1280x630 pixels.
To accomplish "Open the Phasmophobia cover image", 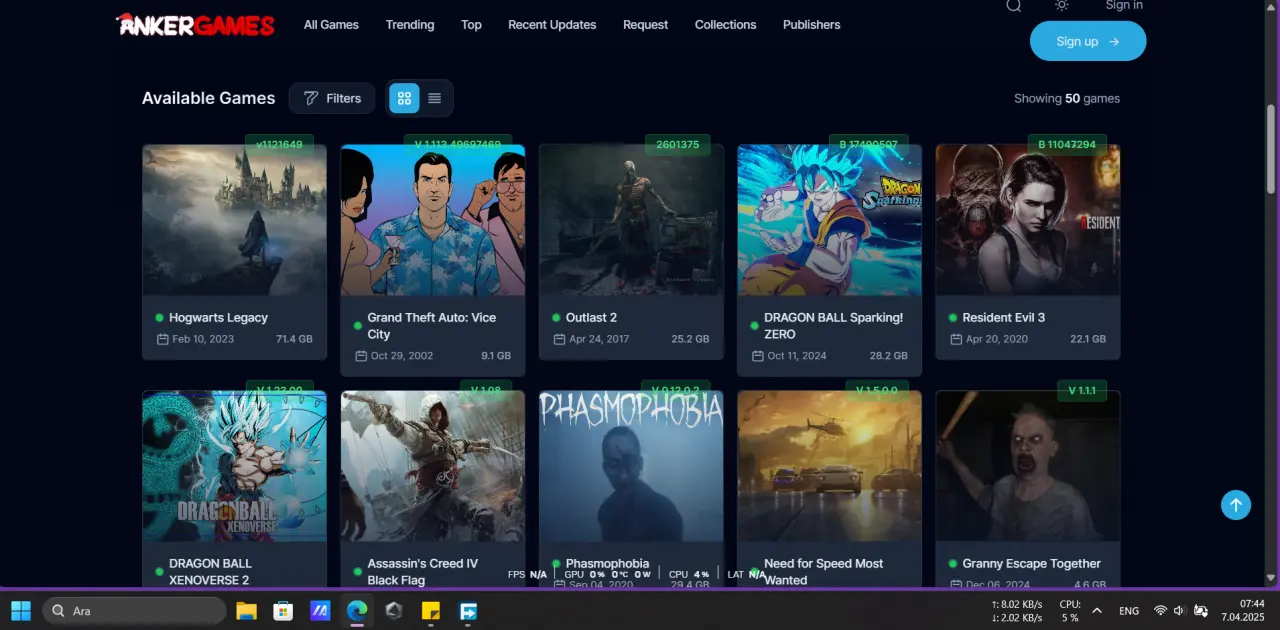I will pyautogui.click(x=631, y=466).
